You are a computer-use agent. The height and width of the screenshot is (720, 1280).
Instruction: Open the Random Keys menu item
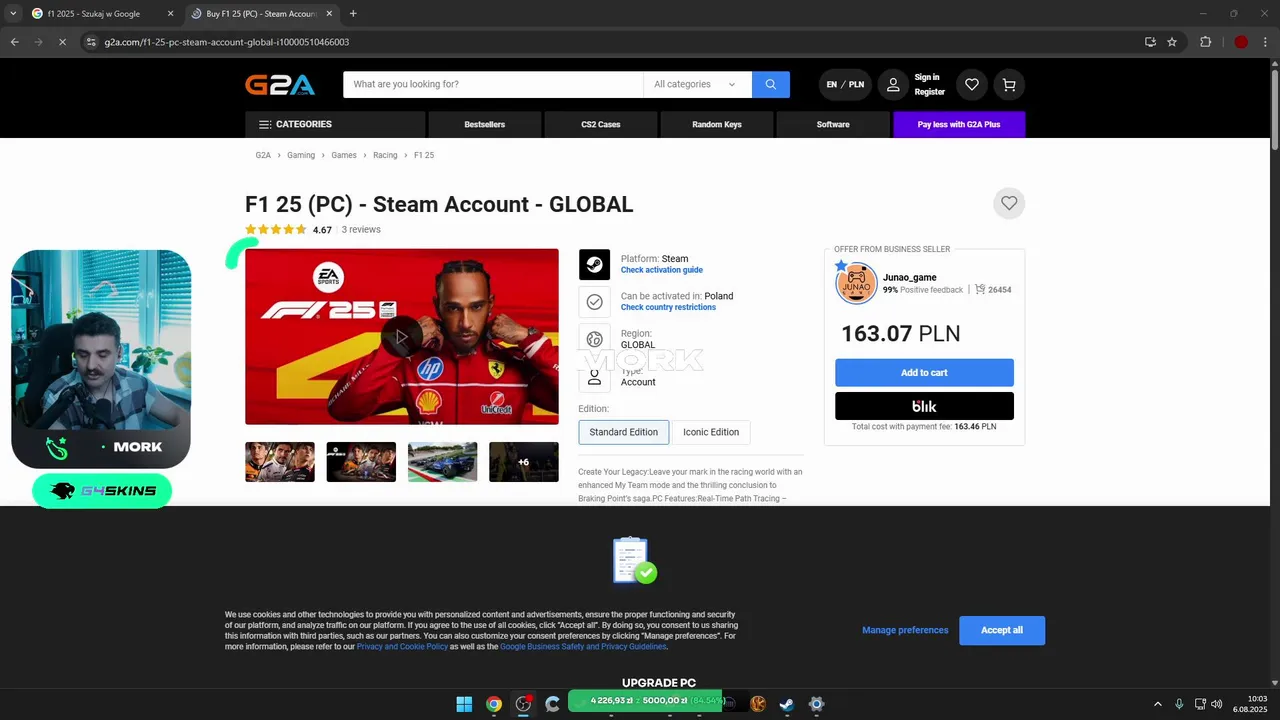[x=717, y=124]
